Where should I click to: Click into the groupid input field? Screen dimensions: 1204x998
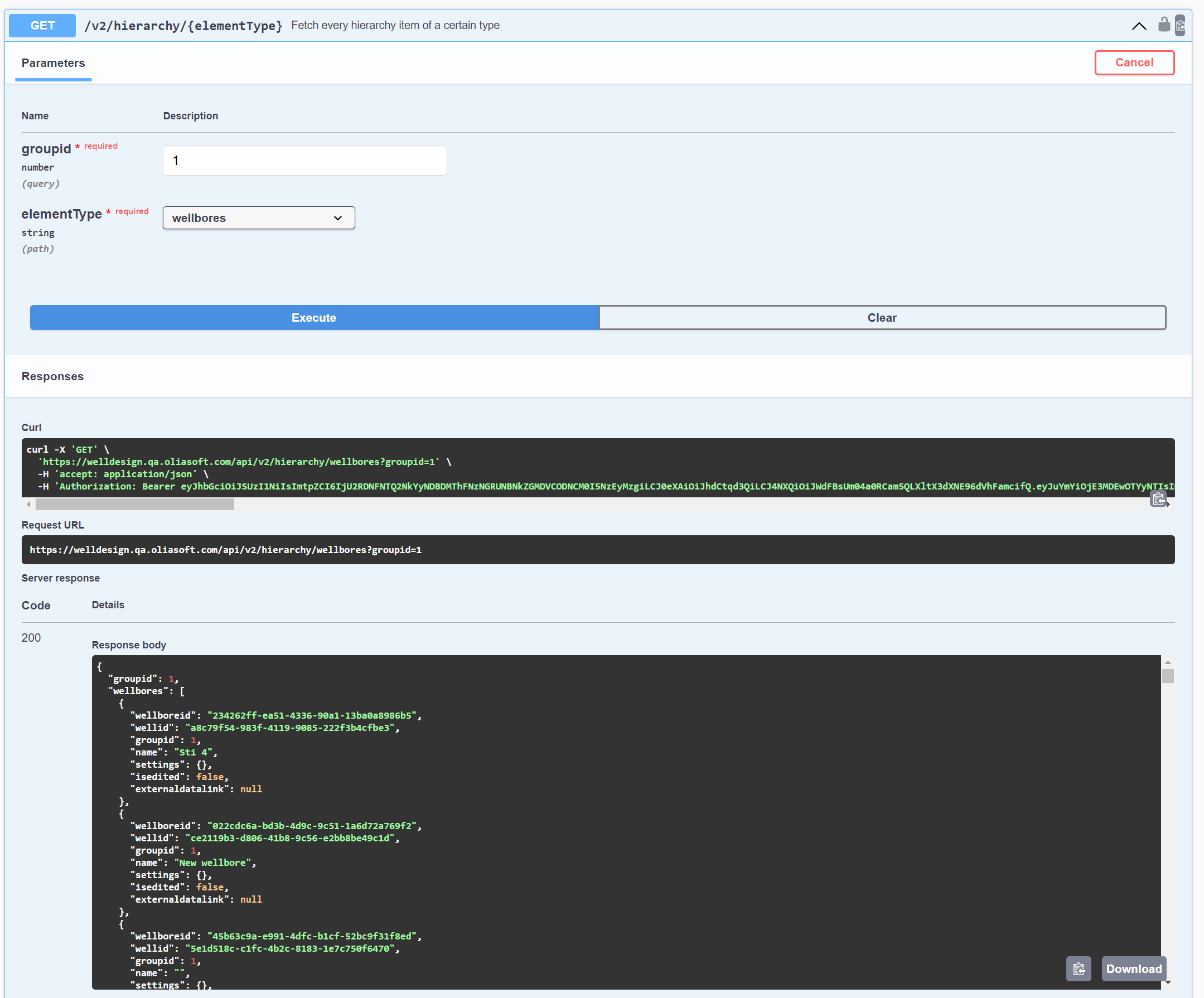pyautogui.click(x=304, y=161)
